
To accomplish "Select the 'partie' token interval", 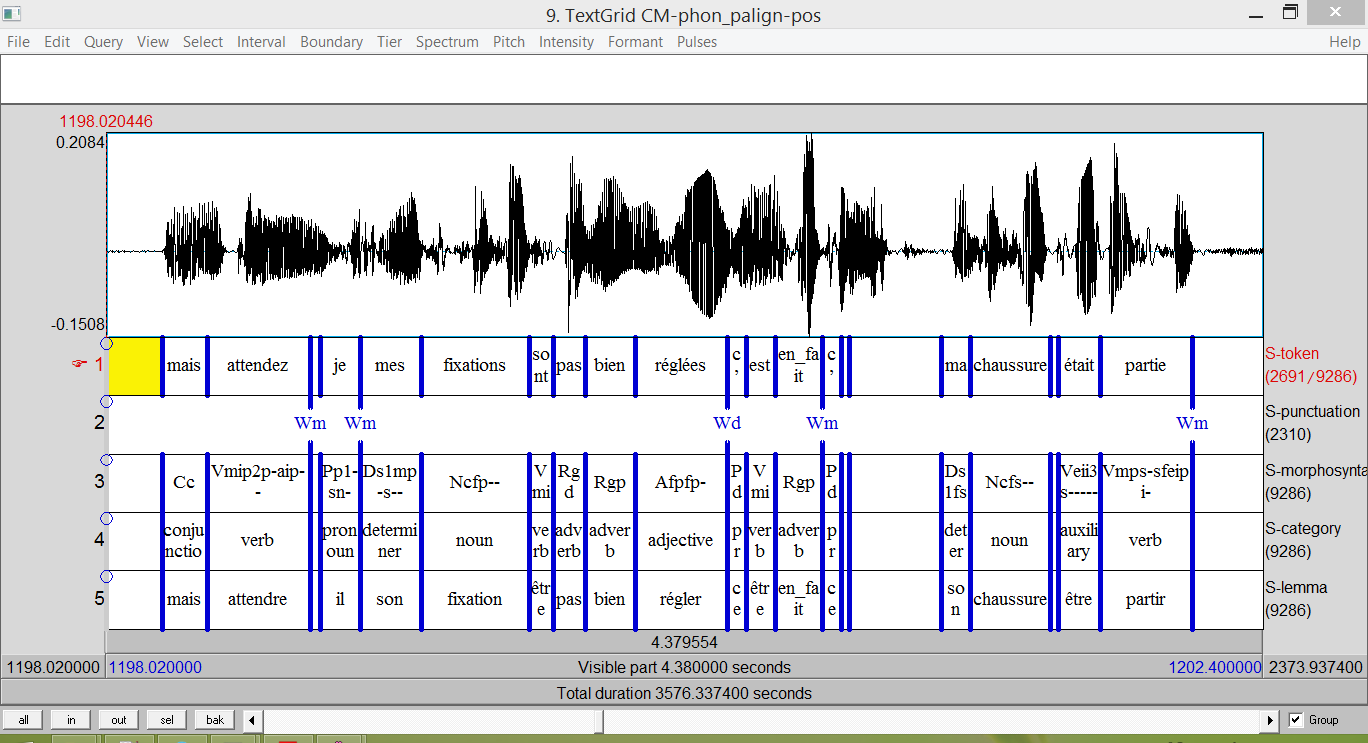I will (x=1145, y=366).
